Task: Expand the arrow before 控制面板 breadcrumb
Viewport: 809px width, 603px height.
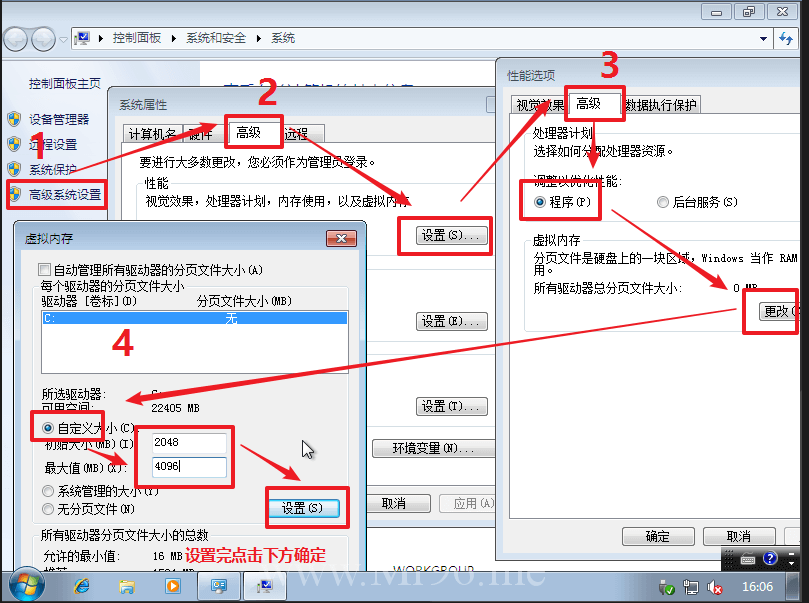Action: [x=101, y=38]
